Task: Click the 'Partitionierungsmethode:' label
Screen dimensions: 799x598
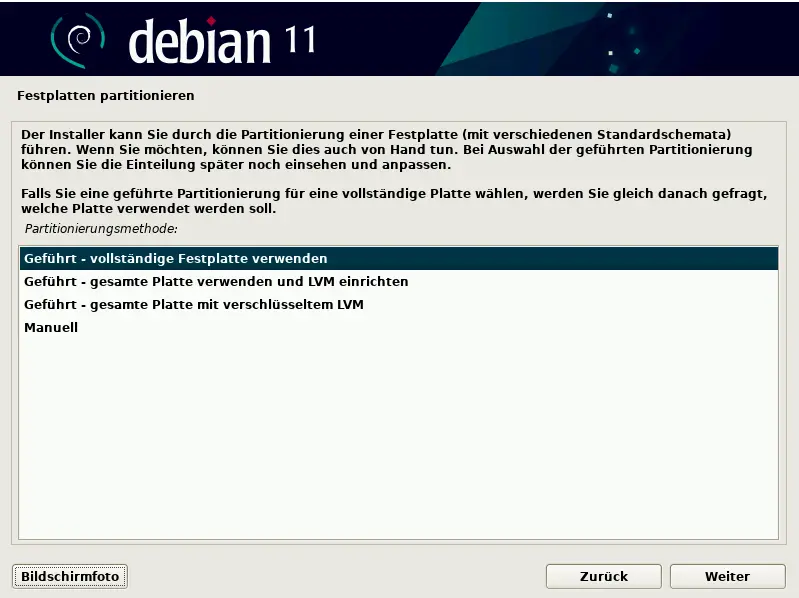Action: click(x=101, y=229)
